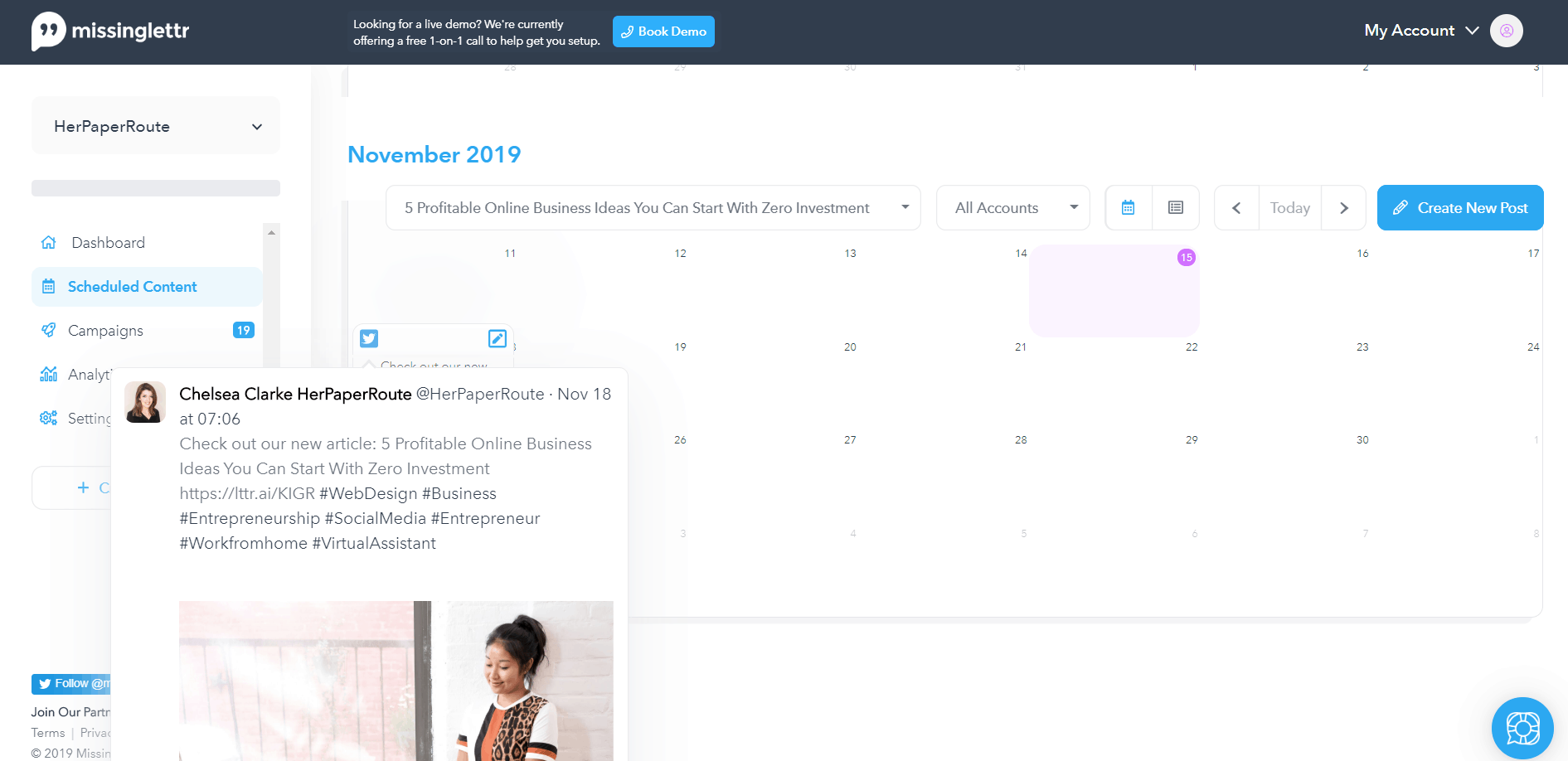Click Create New Post button
This screenshot has height=761, width=1568.
(x=1460, y=208)
